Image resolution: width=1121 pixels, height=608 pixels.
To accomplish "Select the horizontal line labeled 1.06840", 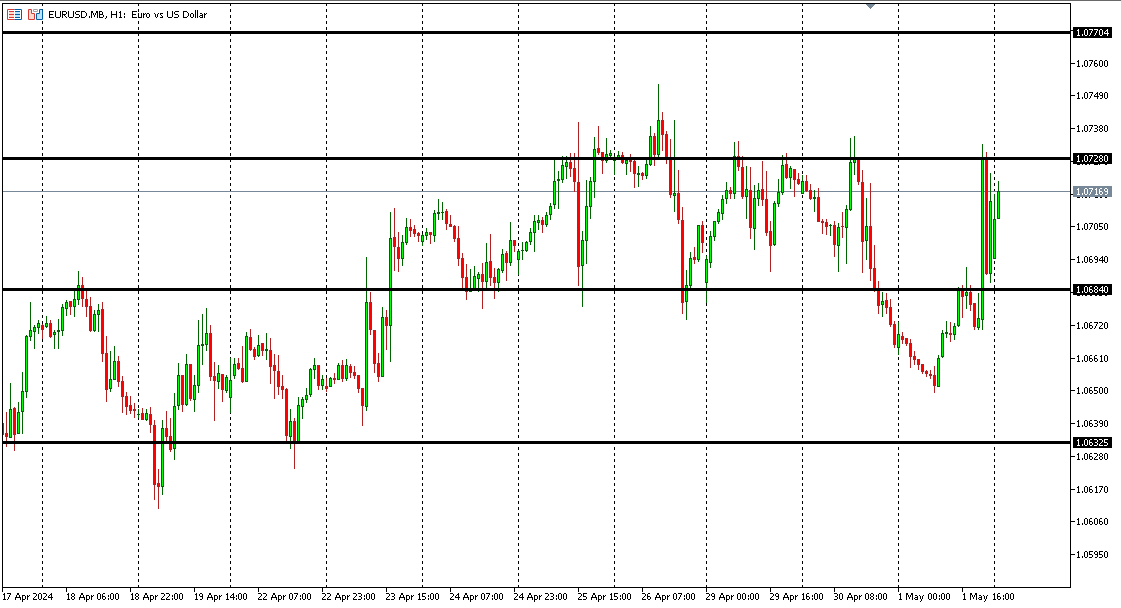I will pyautogui.click(x=536, y=289).
